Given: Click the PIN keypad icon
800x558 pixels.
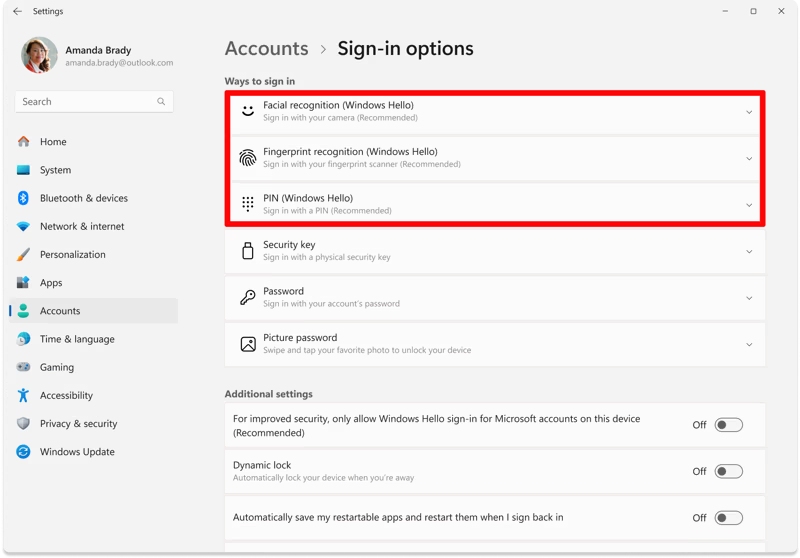Looking at the screenshot, I should (x=248, y=204).
